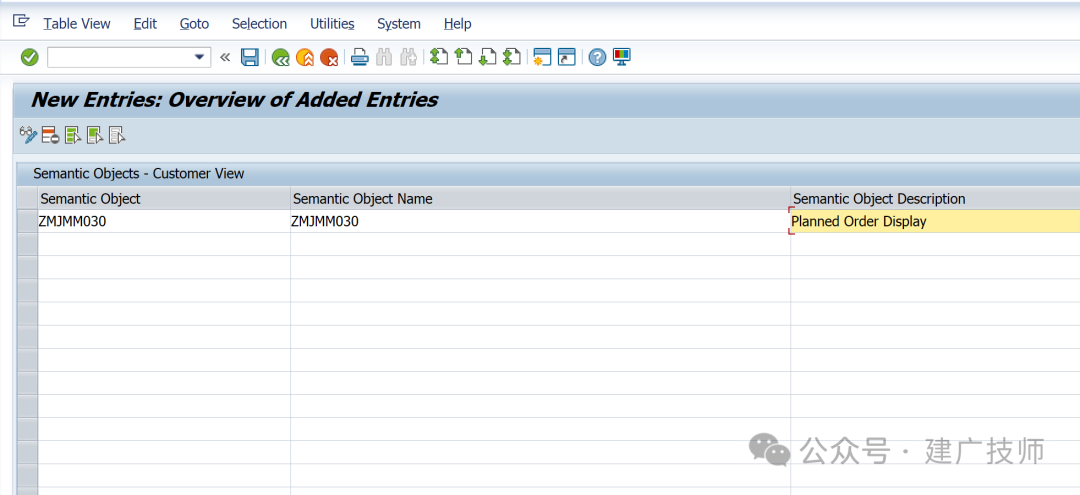Go to First Page icon
The width and height of the screenshot is (1080, 495).
(x=439, y=56)
